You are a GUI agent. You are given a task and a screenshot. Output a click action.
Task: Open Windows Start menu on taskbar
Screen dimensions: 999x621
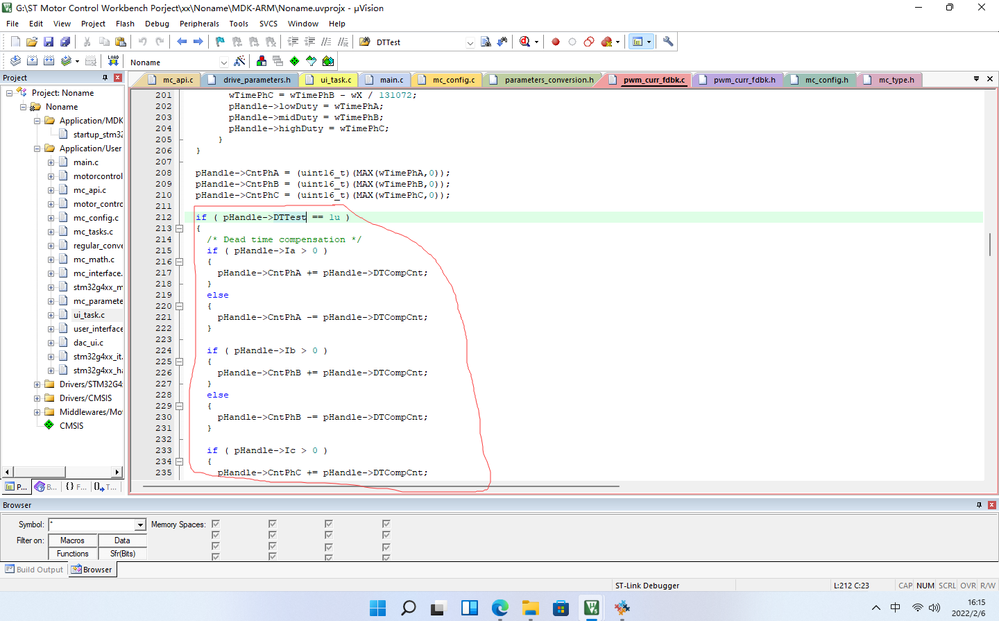378,608
